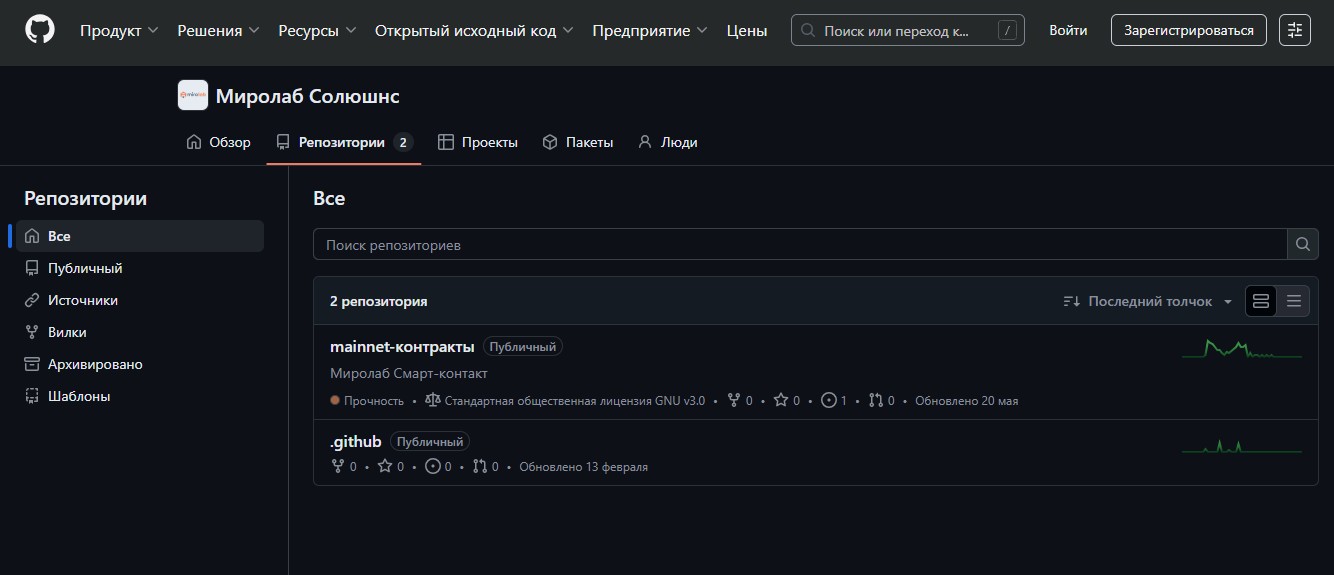Screen dimensions: 1334x575
Task: Click the Миролаб Солюшнс organization name
Action: [308, 96]
